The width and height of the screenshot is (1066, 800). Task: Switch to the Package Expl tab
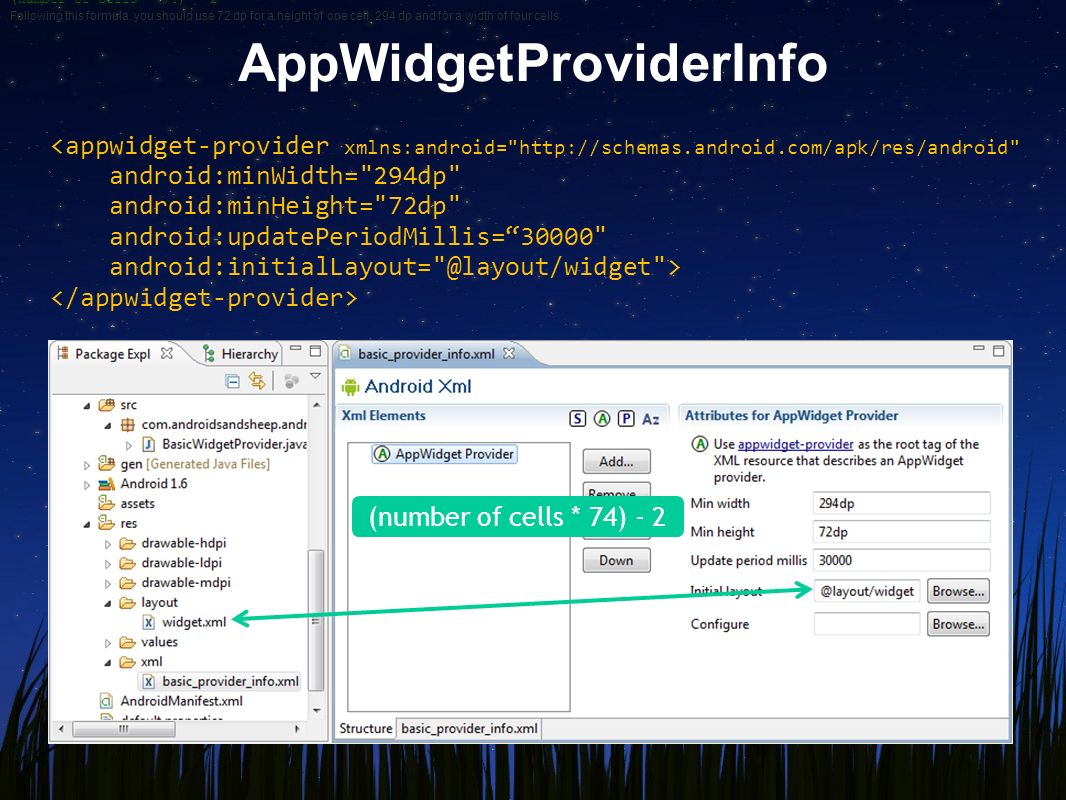point(113,354)
